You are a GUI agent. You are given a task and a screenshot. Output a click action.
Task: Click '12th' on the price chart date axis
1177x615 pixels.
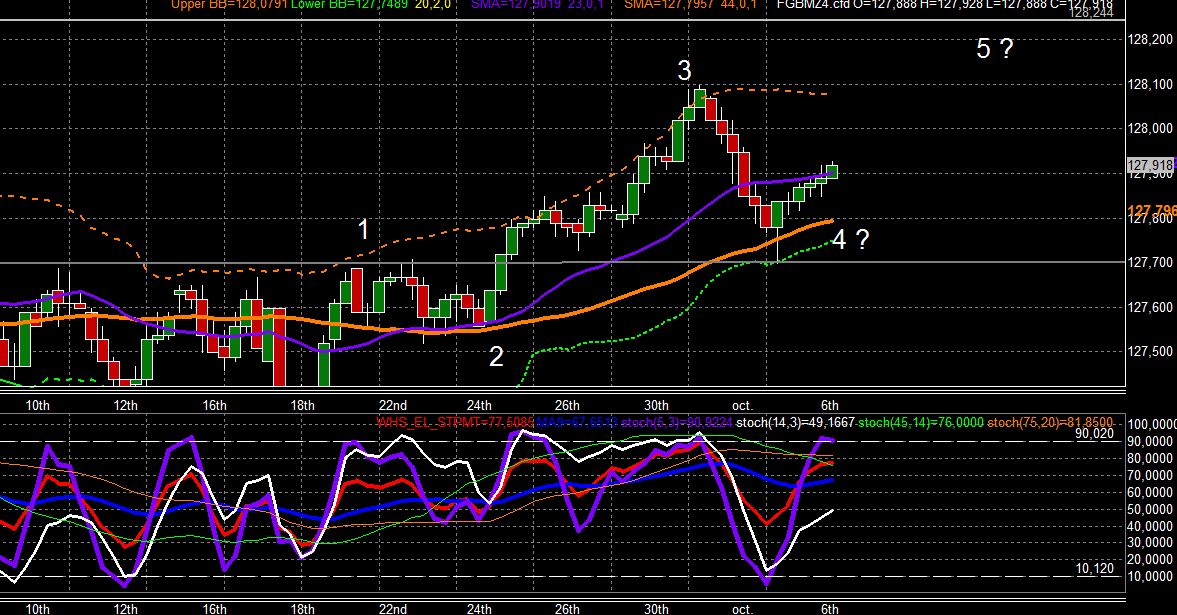tap(125, 405)
